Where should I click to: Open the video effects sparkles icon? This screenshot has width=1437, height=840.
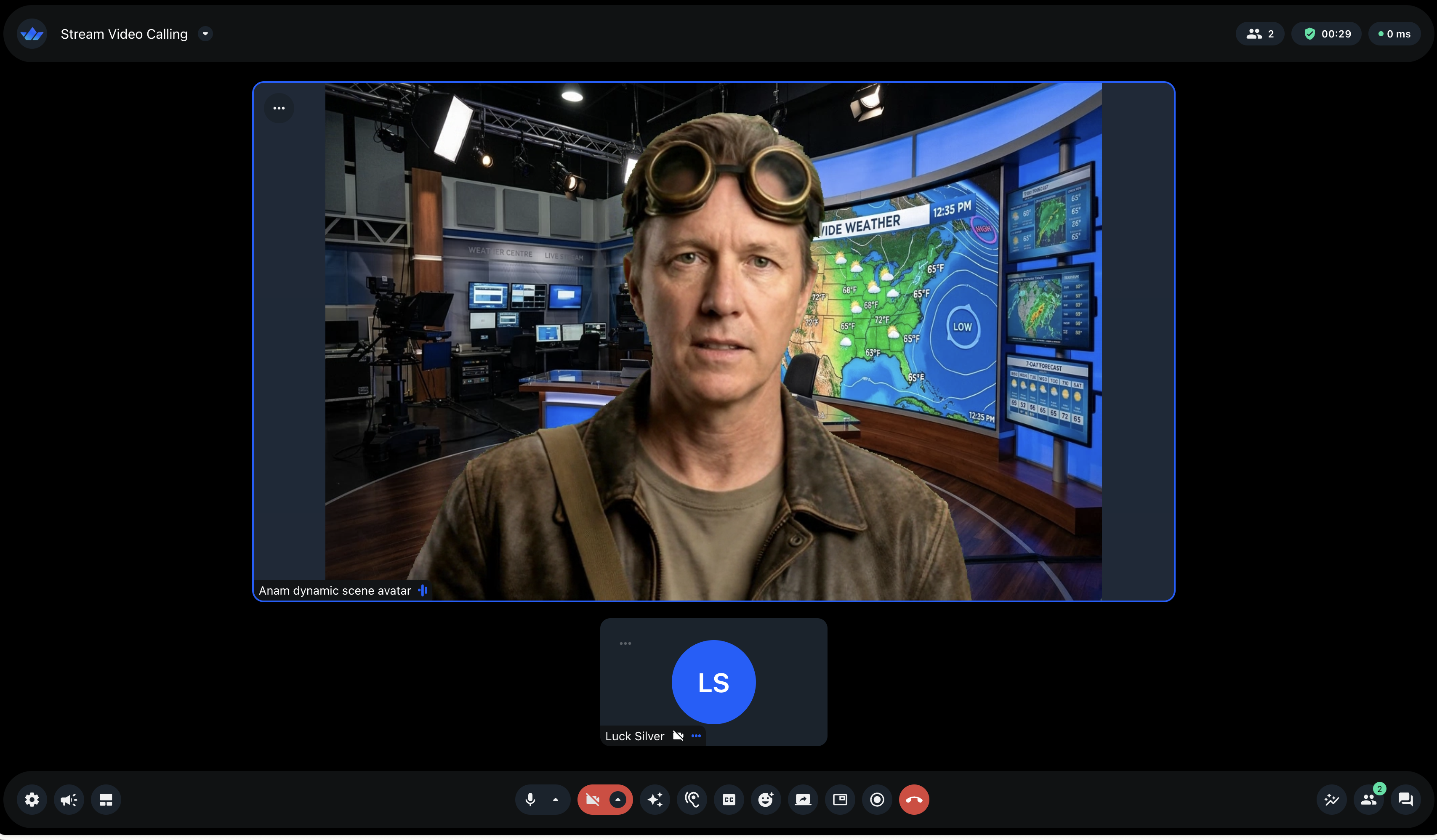pyautogui.click(x=655, y=800)
